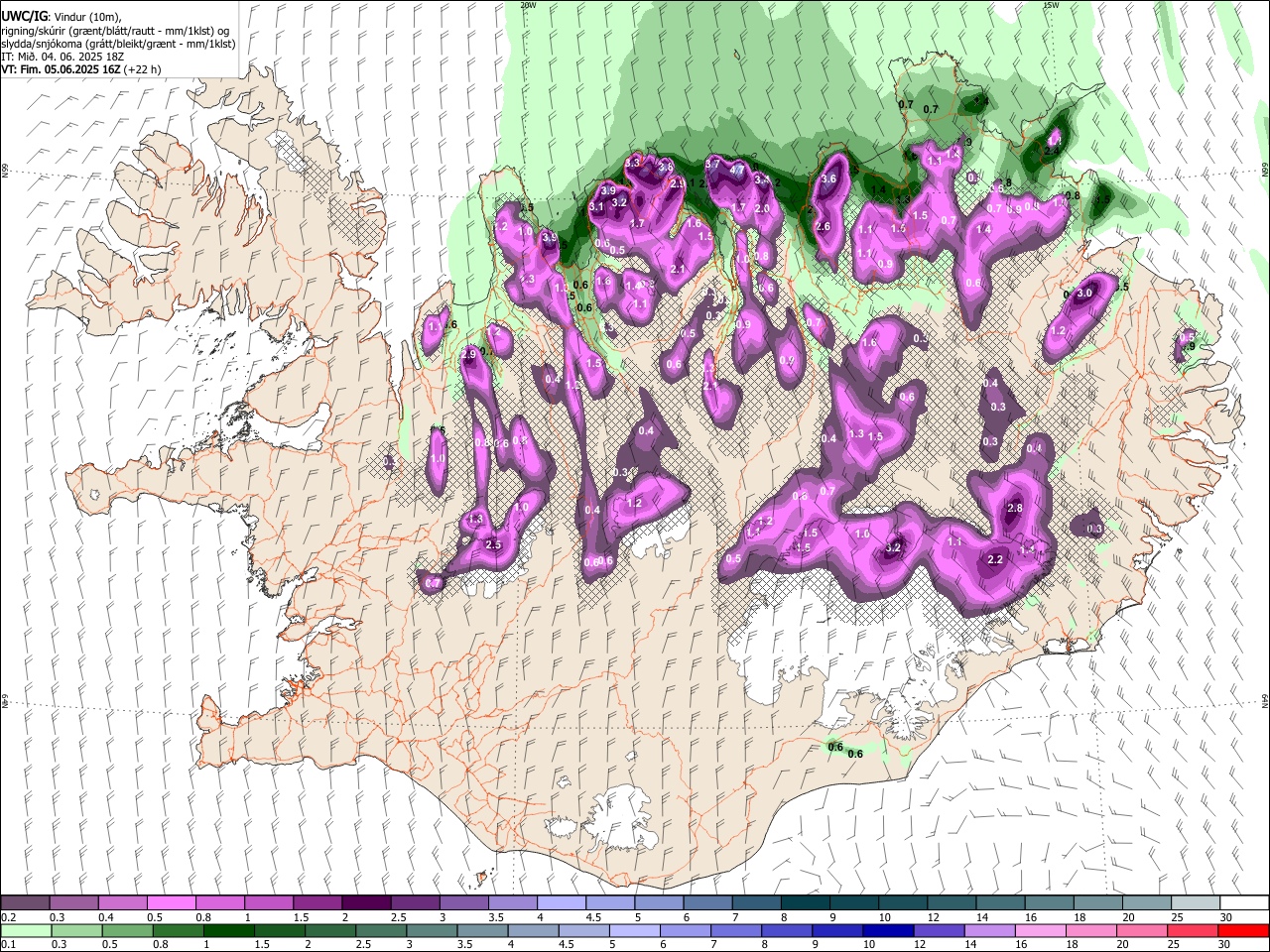The image size is (1270, 952).
Task: Click the '(+22 h)' forecast offset text
Action: click(143, 69)
